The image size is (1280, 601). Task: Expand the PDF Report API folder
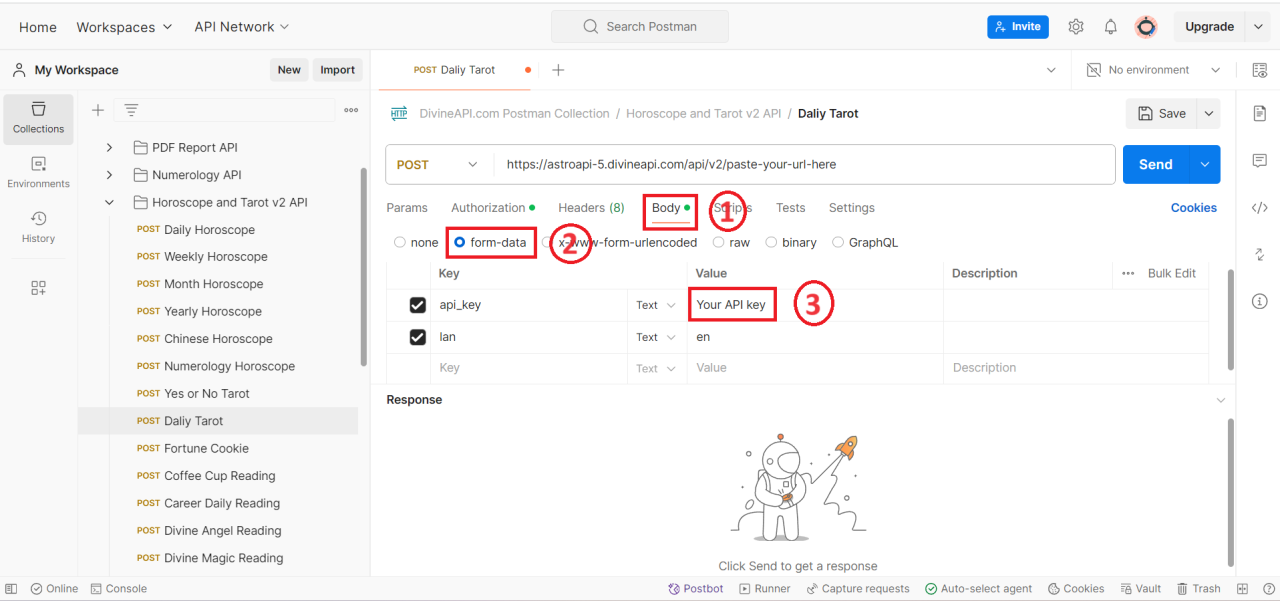click(x=110, y=147)
